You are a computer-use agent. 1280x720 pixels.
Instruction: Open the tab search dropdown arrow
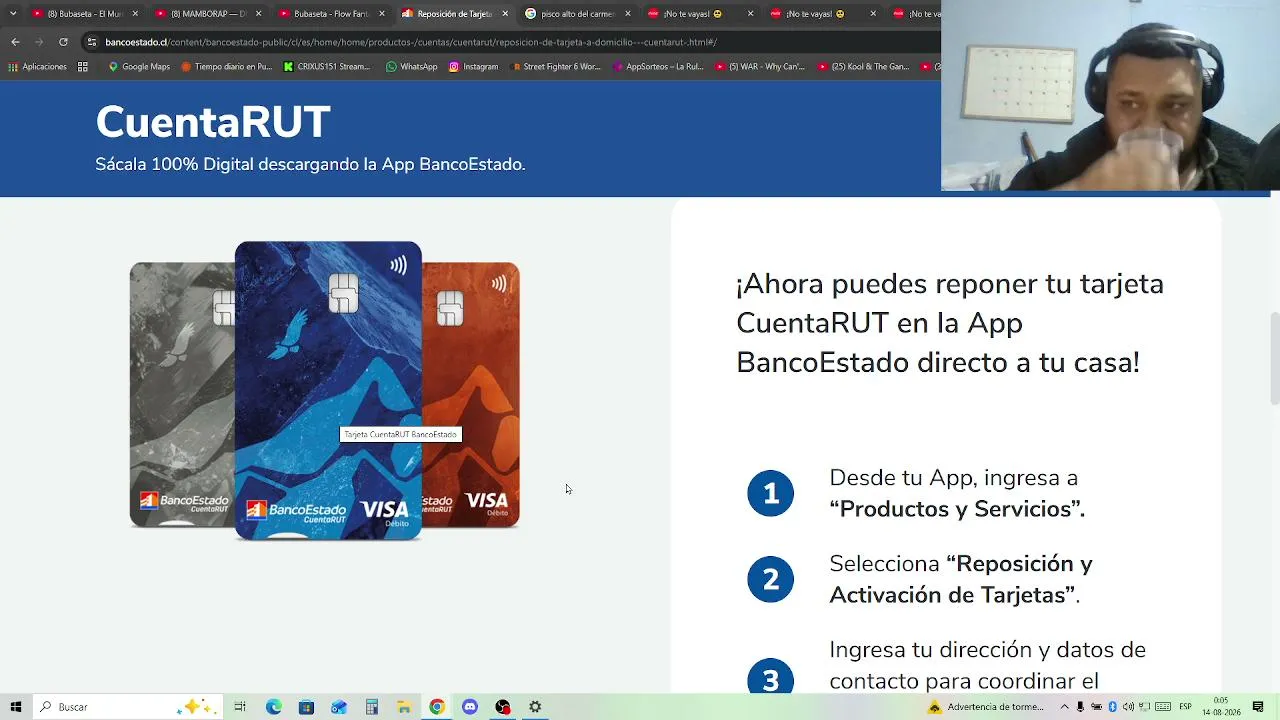coord(12,14)
